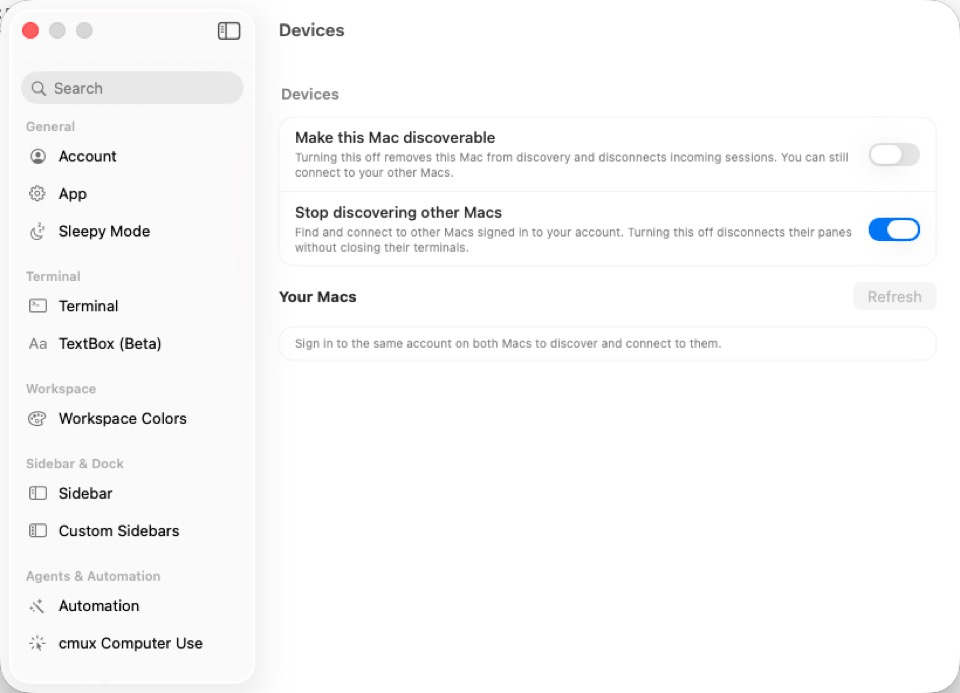This screenshot has height=693, width=960.
Task: Click the Agents & Automation section heading
Action: coord(93,576)
